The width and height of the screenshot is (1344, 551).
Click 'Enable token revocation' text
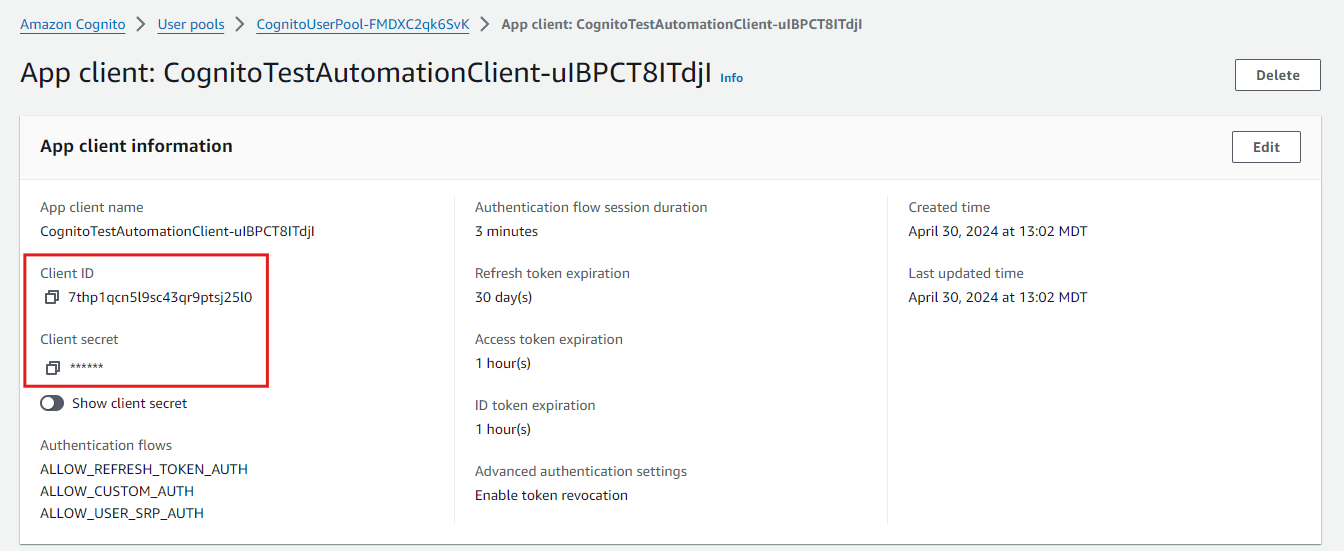551,495
